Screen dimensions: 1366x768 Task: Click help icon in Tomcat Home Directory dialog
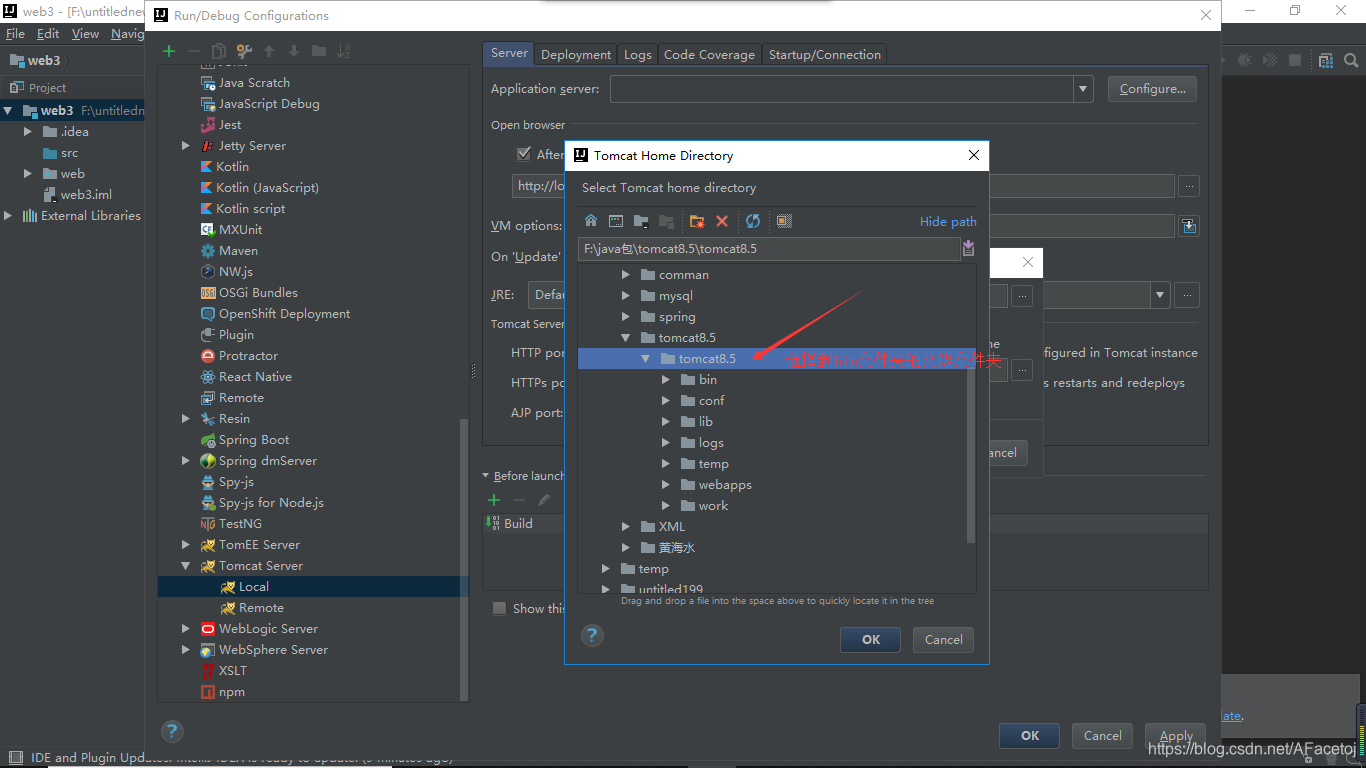point(592,635)
